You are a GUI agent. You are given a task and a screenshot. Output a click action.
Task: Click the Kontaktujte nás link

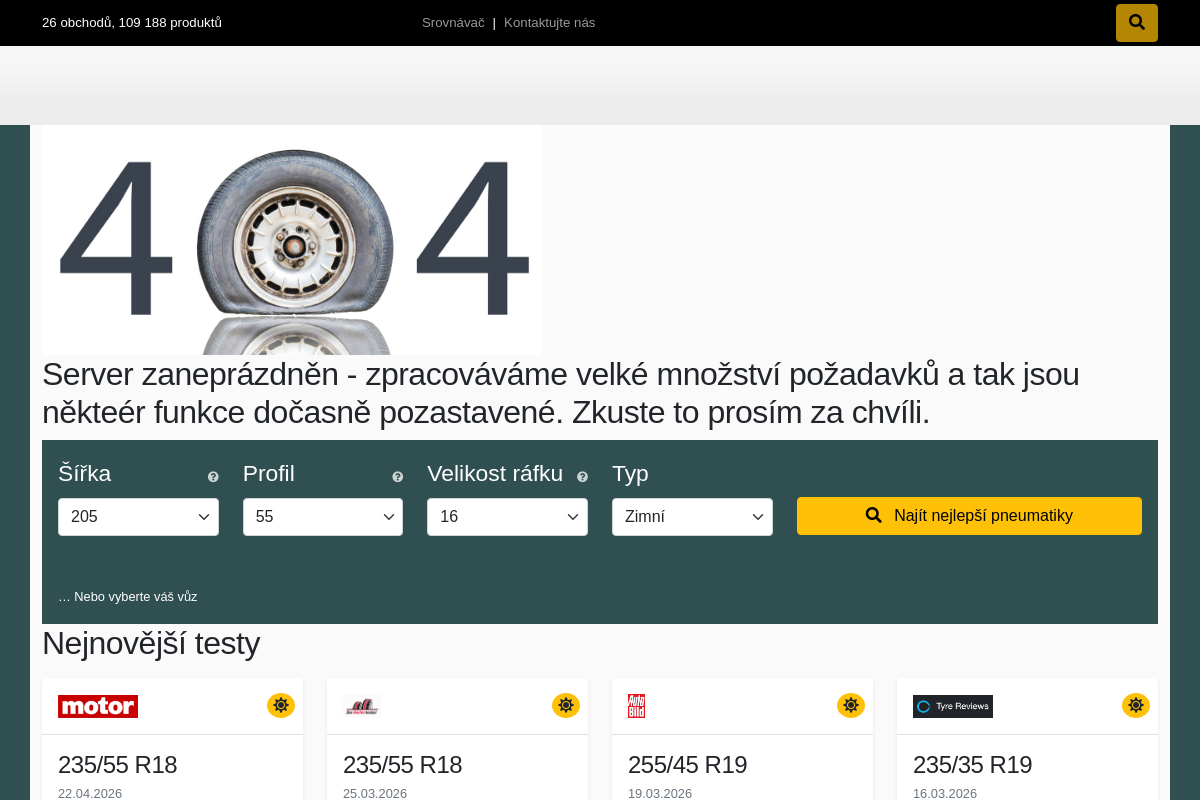click(x=549, y=23)
